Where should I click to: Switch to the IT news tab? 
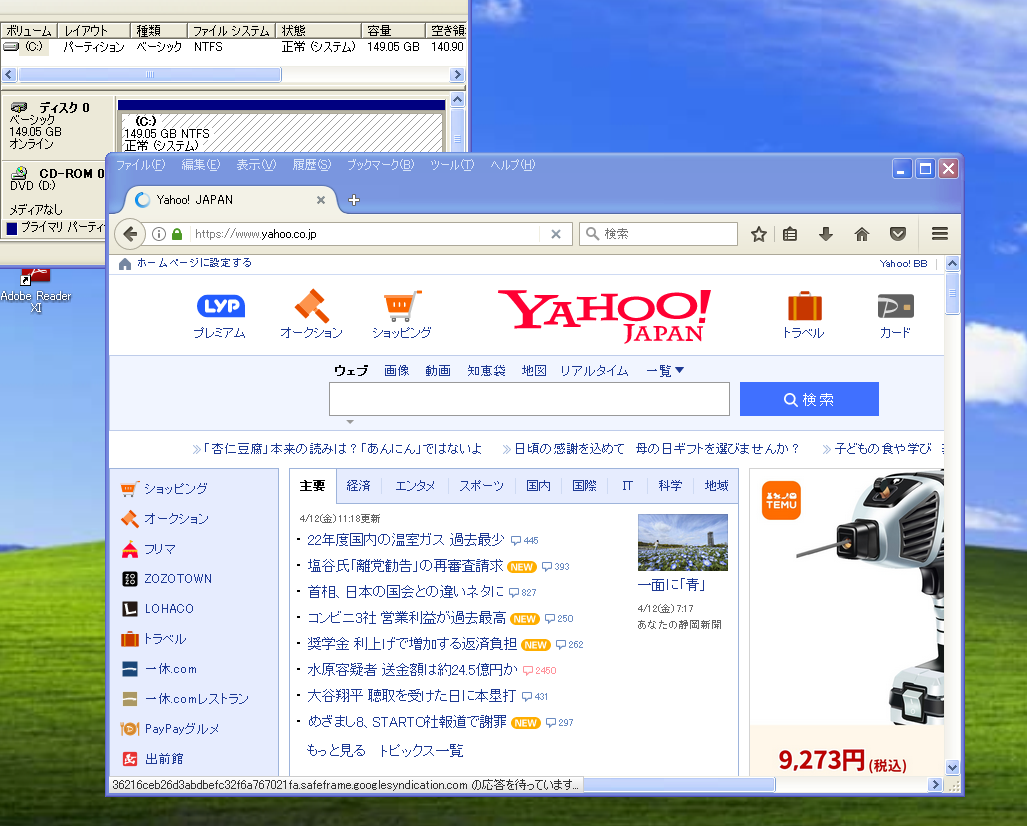tap(627, 485)
